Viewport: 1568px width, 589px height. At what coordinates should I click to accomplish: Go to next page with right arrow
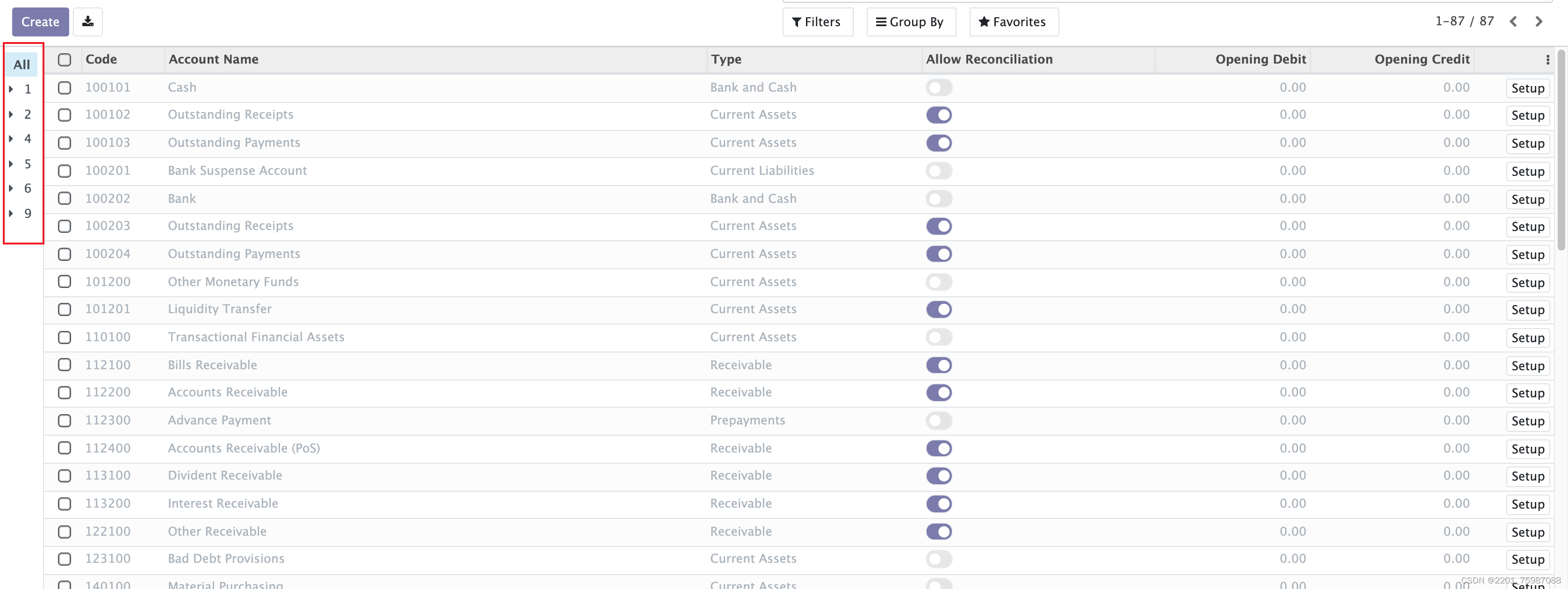click(1539, 22)
